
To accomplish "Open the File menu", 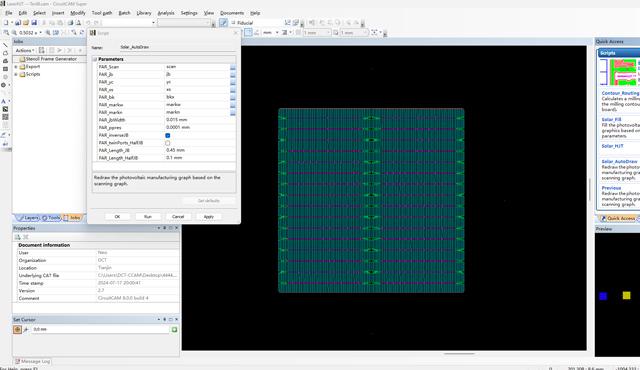I will pos(9,13).
